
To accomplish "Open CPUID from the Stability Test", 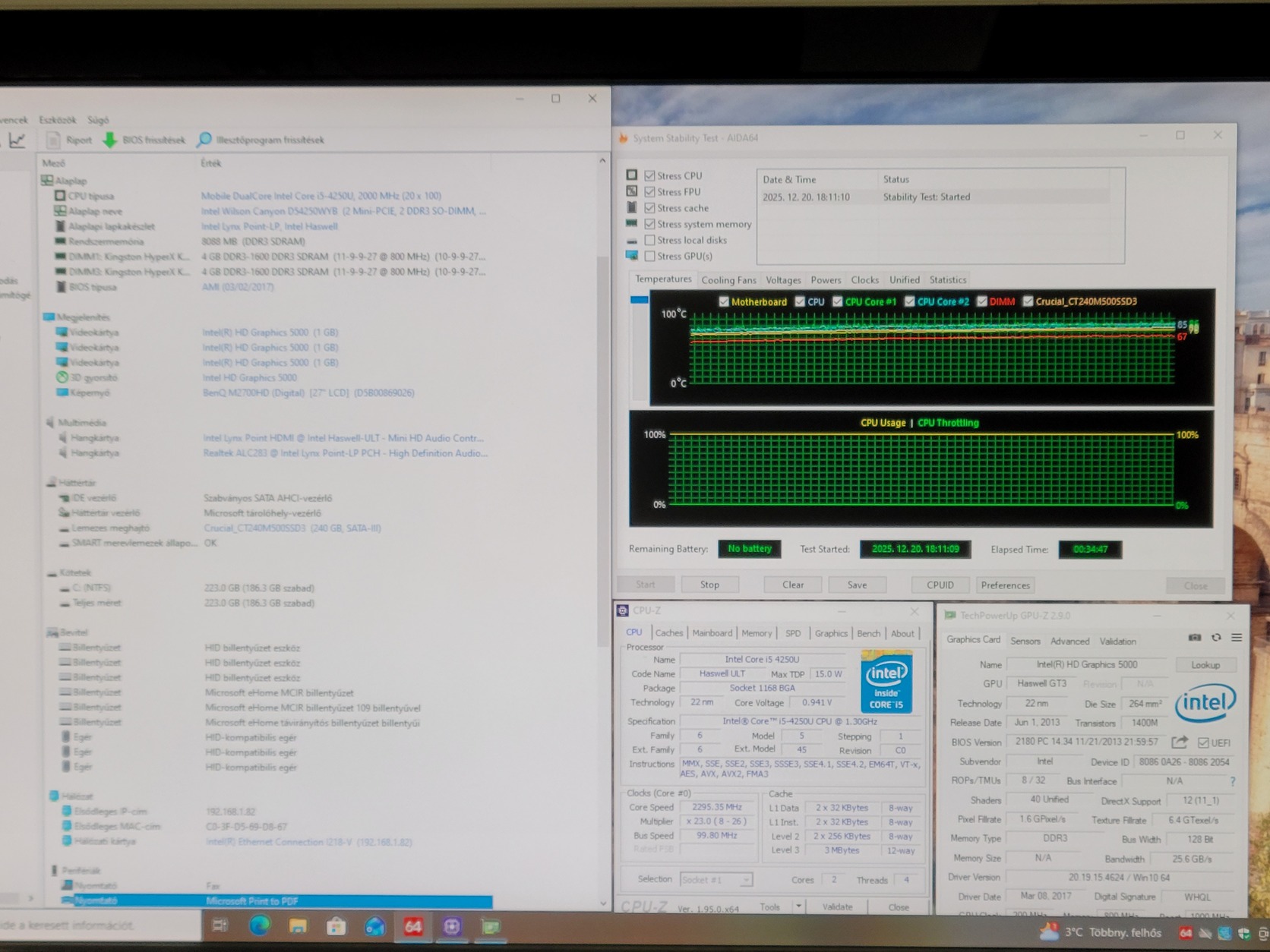I will pyautogui.click(x=940, y=585).
